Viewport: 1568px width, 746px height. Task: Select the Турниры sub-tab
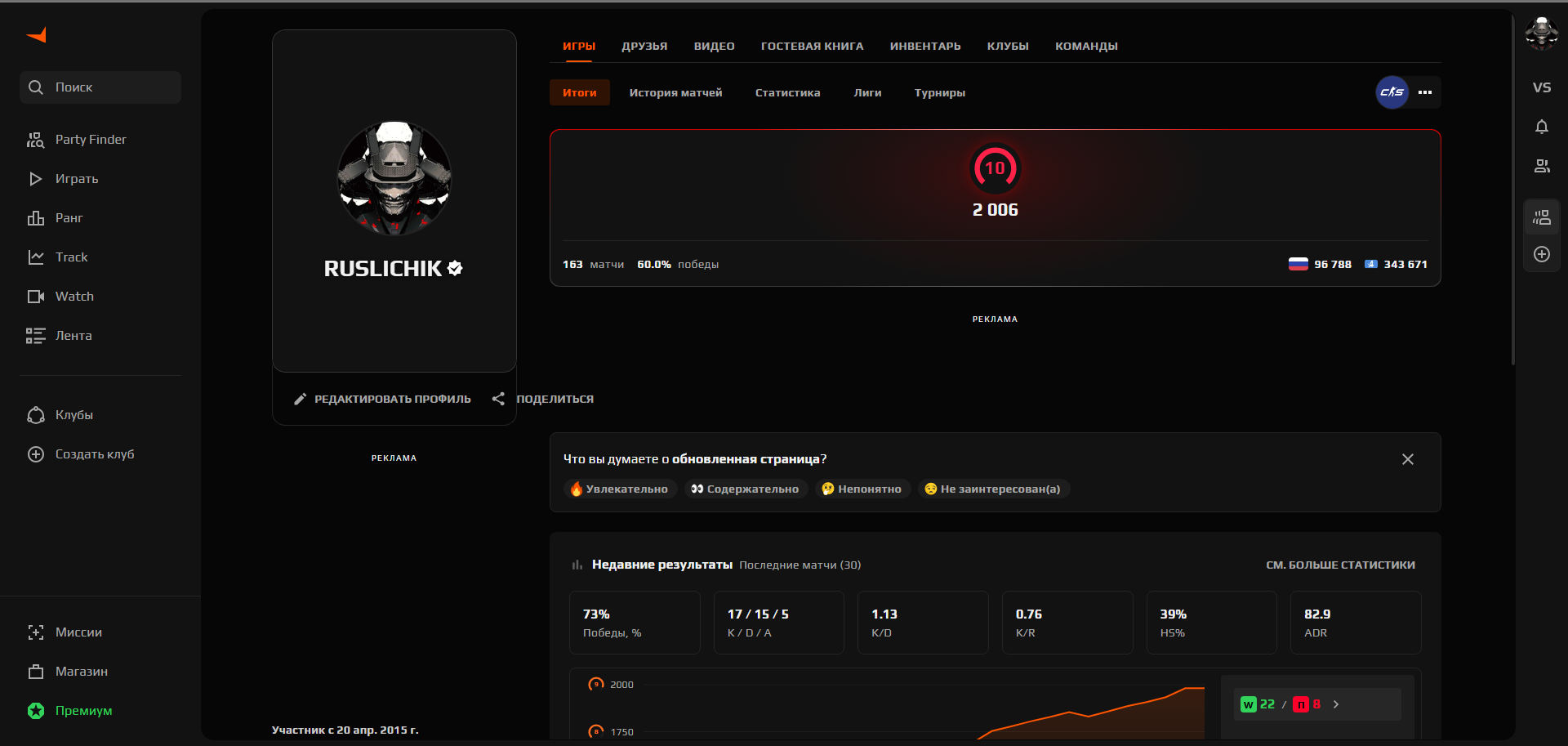point(940,93)
